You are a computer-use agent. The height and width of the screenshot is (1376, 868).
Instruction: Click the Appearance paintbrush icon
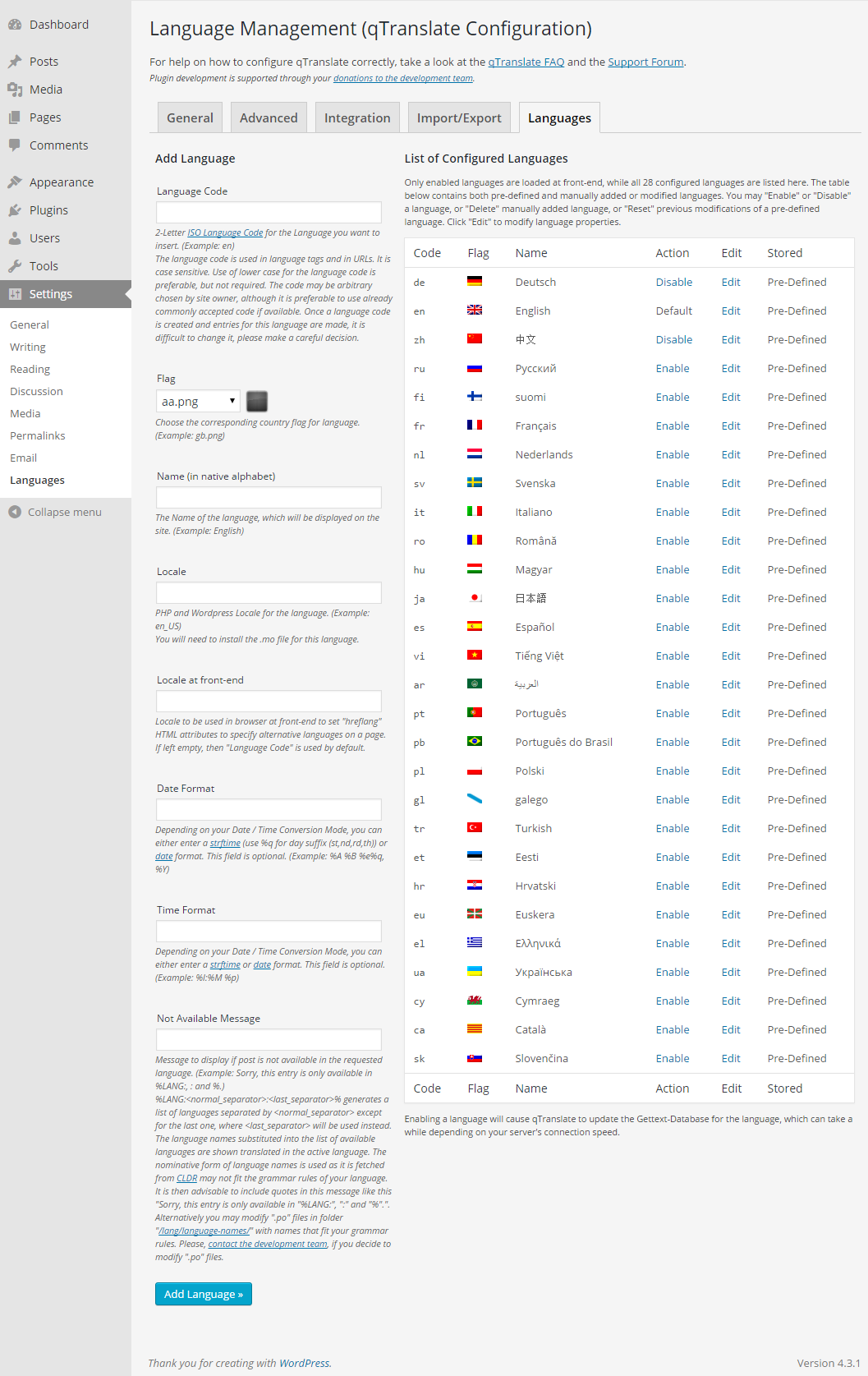[15, 182]
